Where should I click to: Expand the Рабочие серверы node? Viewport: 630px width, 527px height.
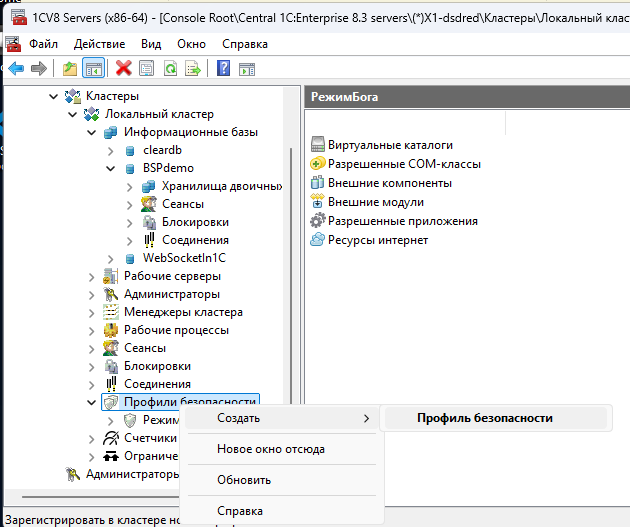(x=92, y=277)
